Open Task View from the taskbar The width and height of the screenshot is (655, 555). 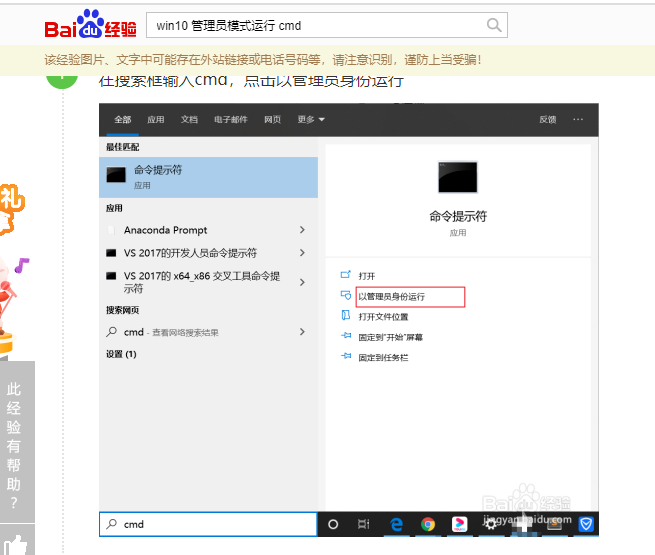364,524
